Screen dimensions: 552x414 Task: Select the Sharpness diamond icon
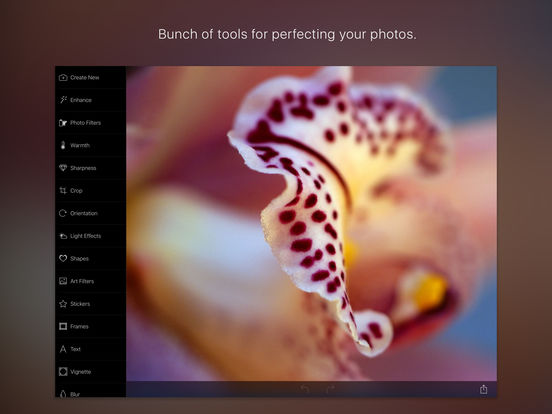[x=63, y=168]
